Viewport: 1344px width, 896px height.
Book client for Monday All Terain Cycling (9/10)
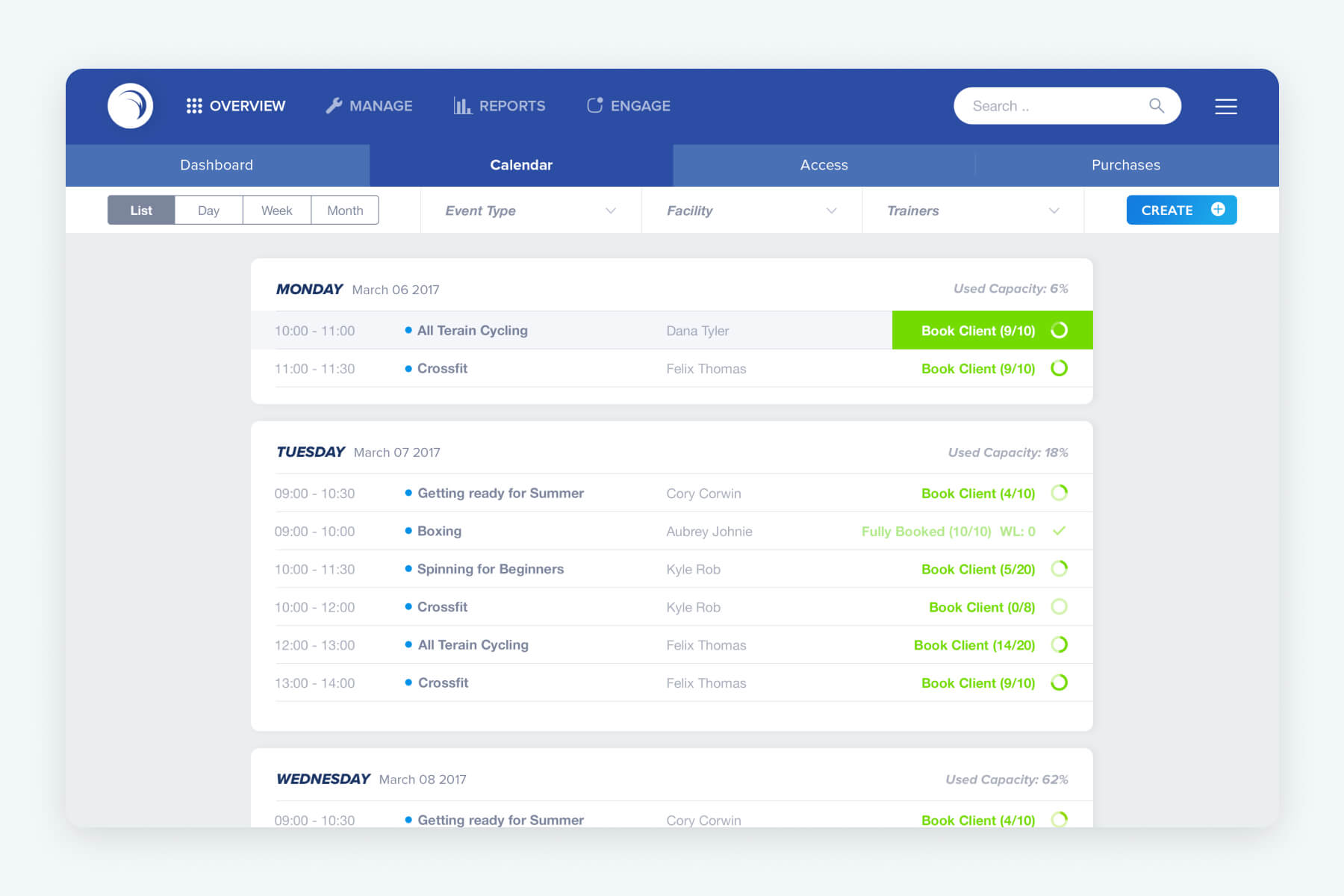click(992, 330)
